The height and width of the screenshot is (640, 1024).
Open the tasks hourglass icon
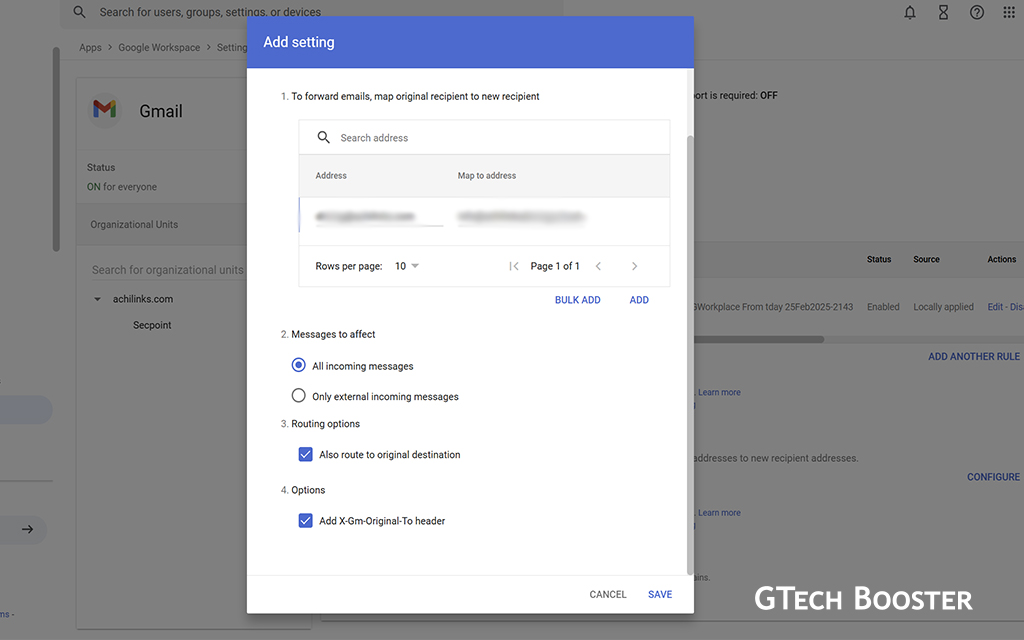pyautogui.click(x=943, y=13)
